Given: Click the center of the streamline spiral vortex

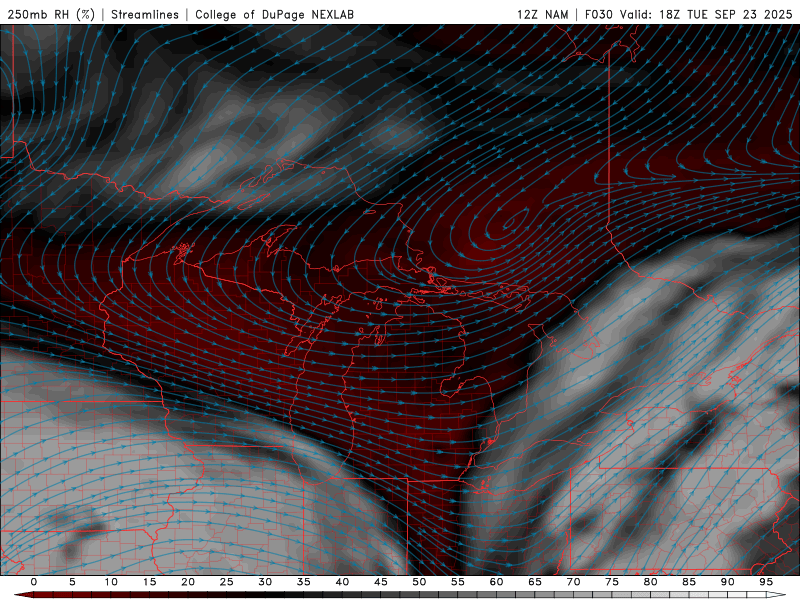Looking at the screenshot, I should point(508,222).
